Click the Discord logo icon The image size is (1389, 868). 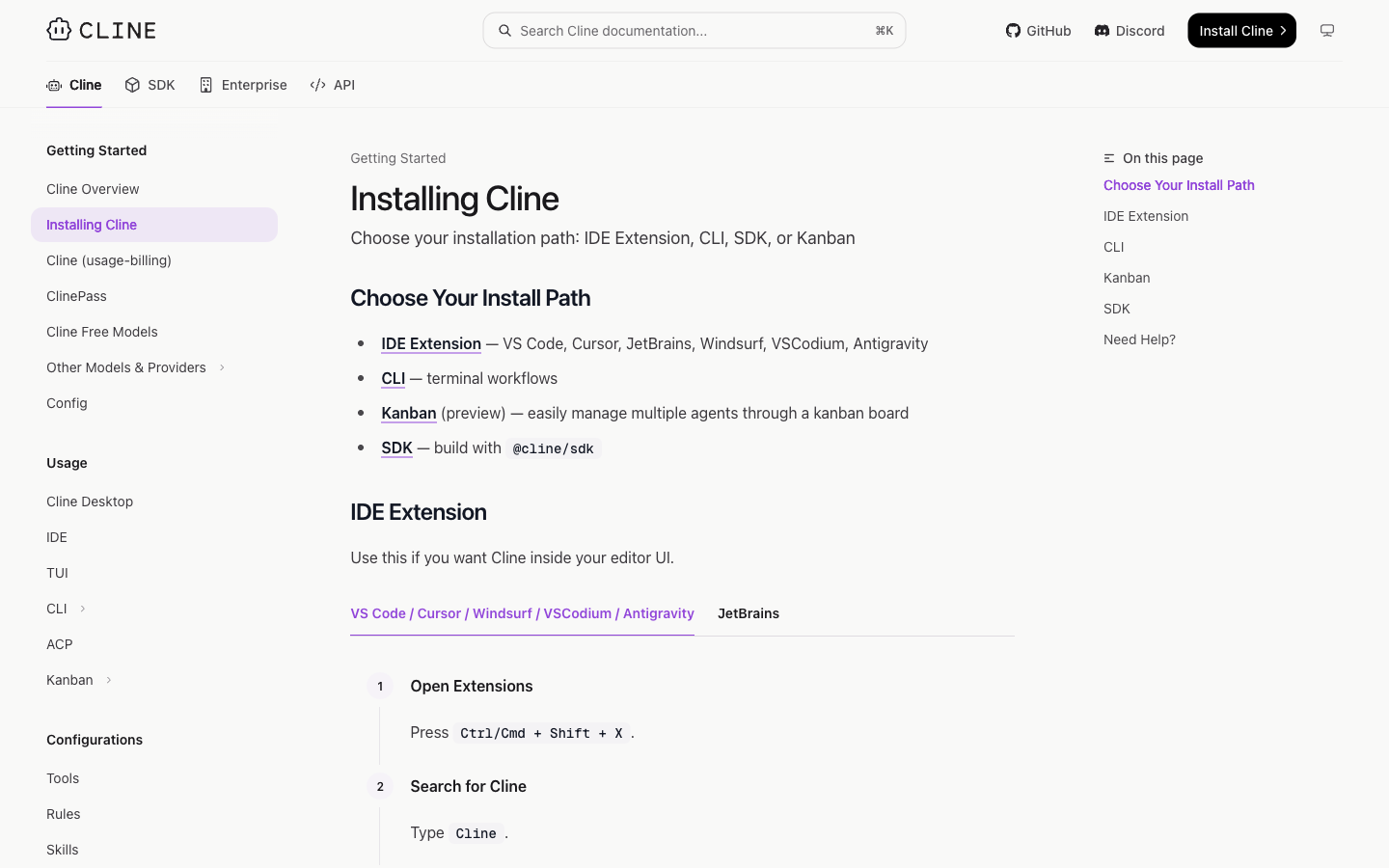click(1102, 31)
